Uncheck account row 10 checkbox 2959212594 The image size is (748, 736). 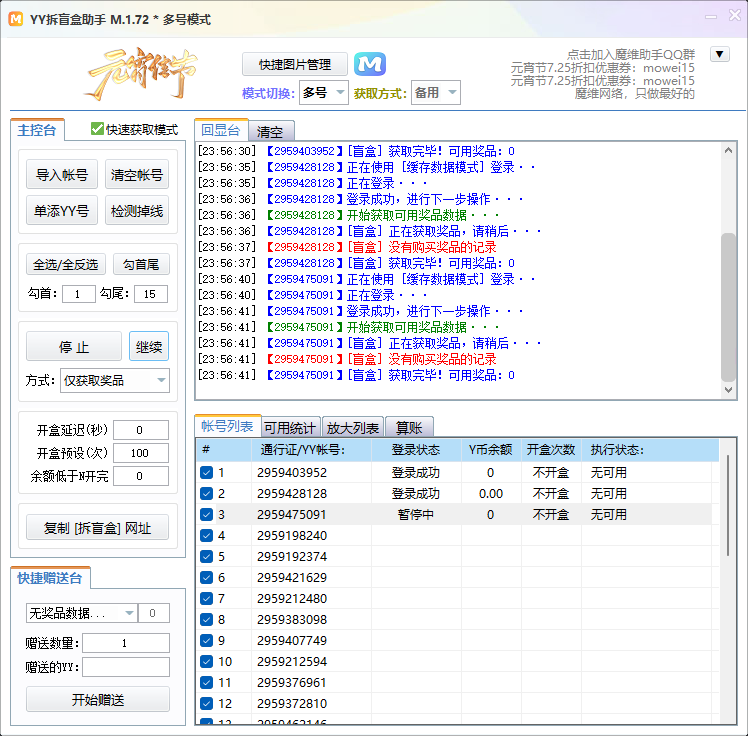tap(206, 661)
